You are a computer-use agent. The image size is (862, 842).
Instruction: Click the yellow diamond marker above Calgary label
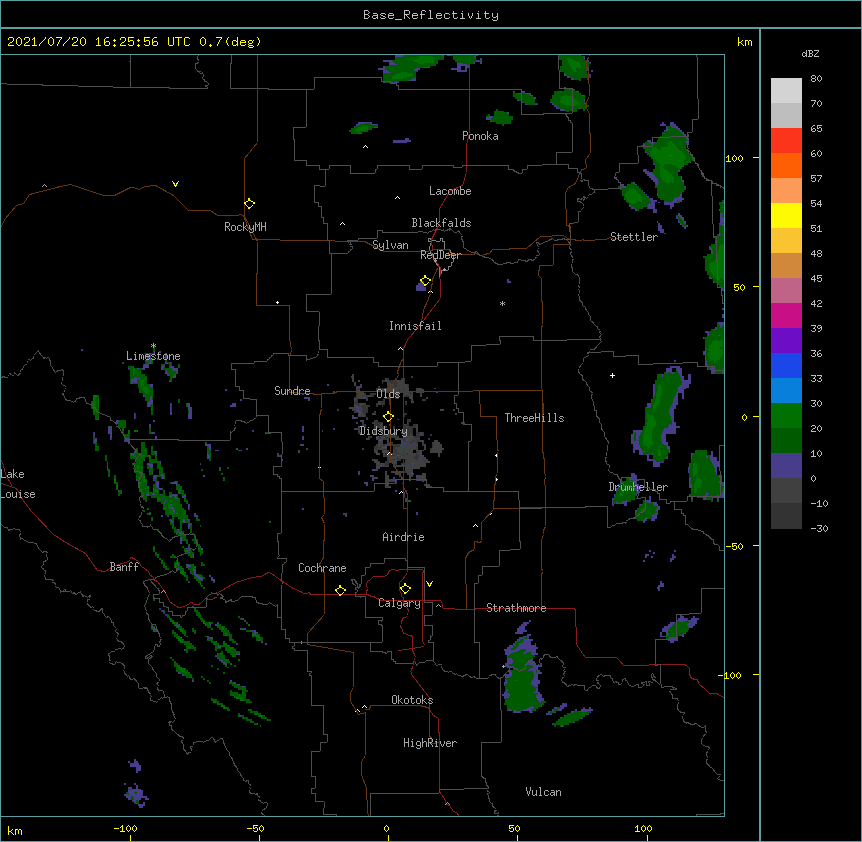pyautogui.click(x=405, y=589)
